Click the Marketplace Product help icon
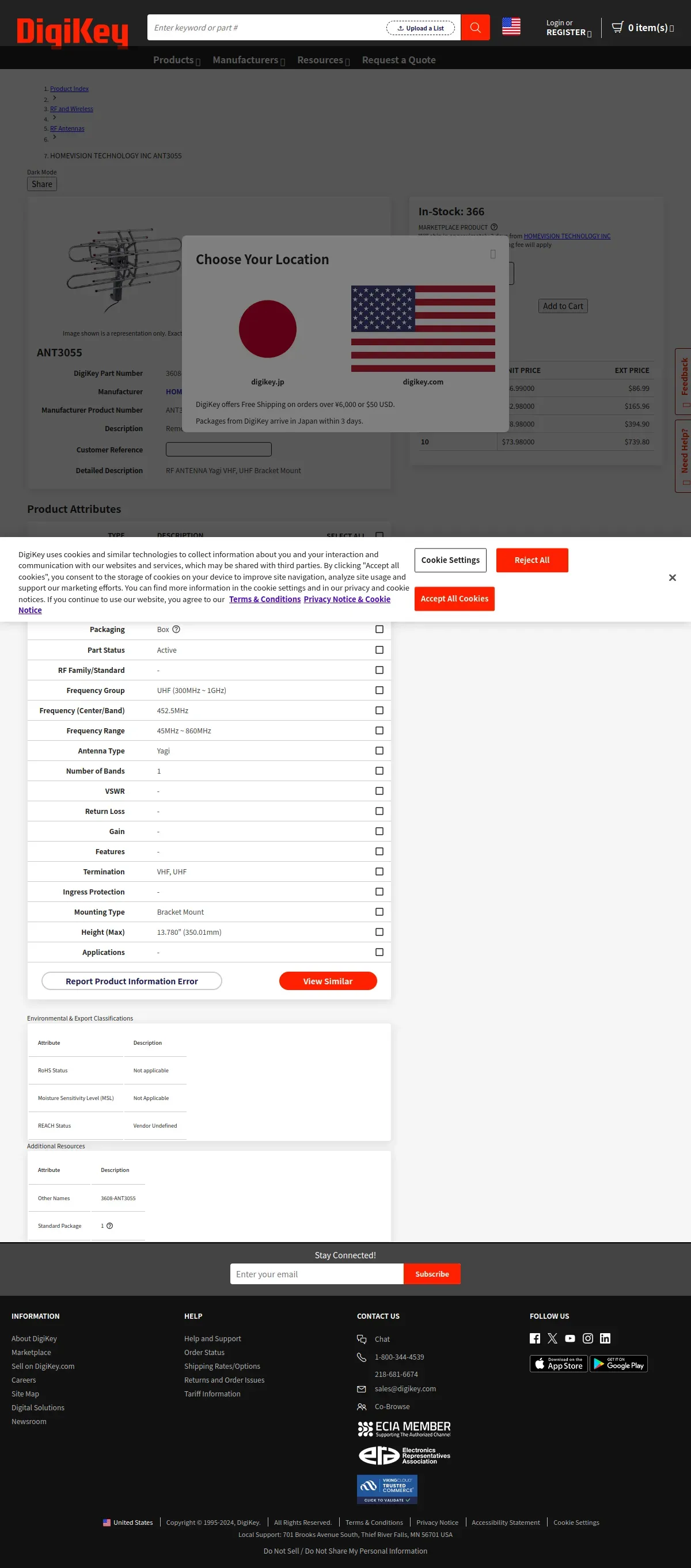 point(493,227)
